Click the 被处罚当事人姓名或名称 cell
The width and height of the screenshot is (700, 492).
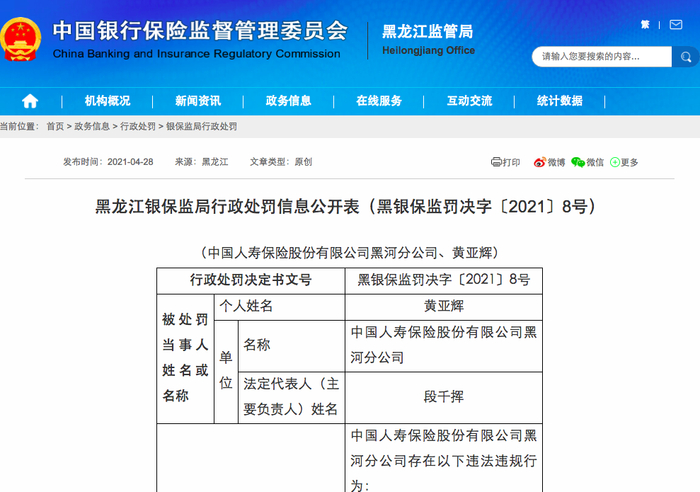185,358
